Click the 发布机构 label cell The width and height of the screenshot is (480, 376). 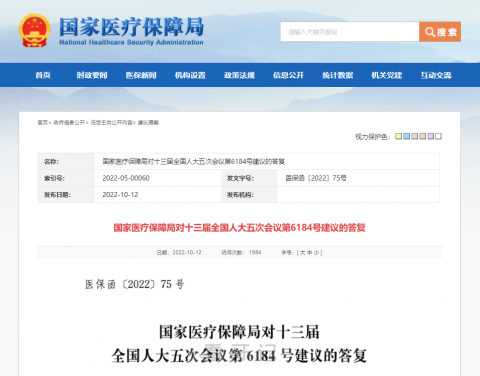249,195
